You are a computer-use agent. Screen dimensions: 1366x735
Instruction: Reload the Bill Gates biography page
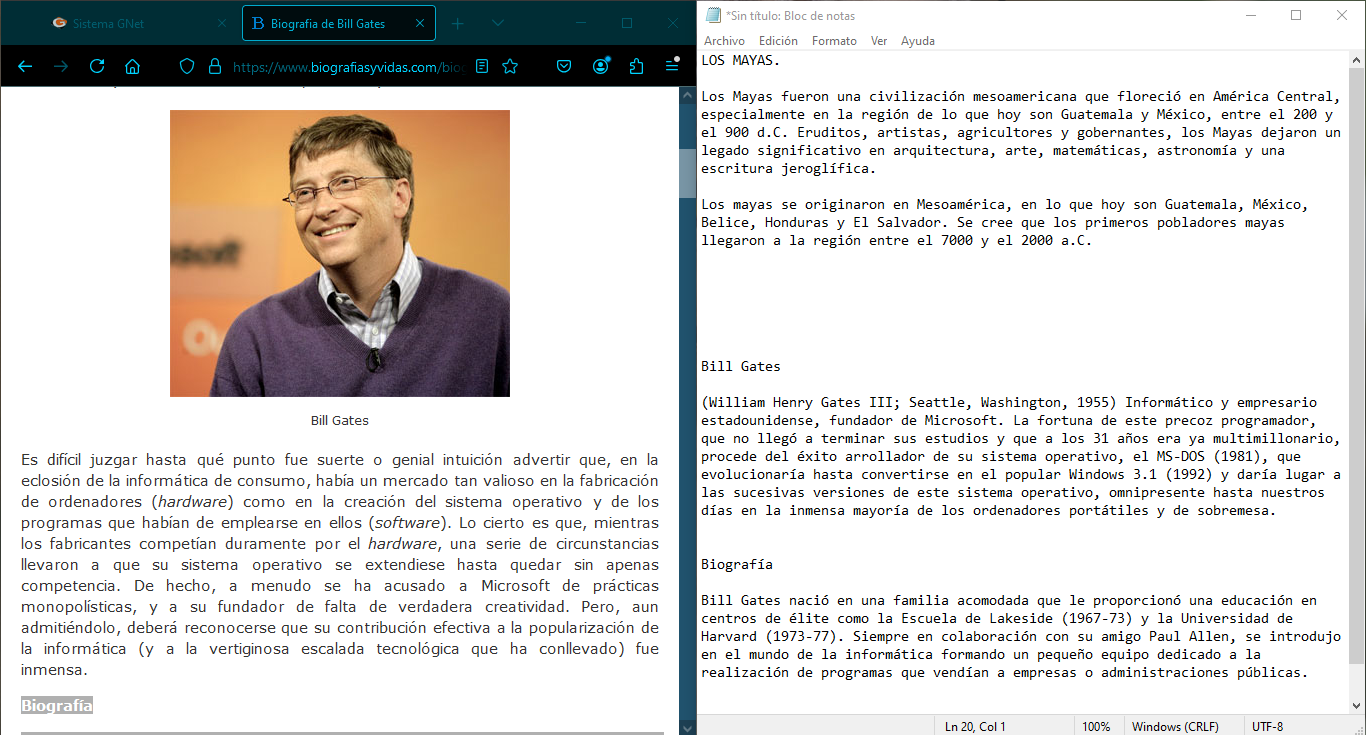97,66
